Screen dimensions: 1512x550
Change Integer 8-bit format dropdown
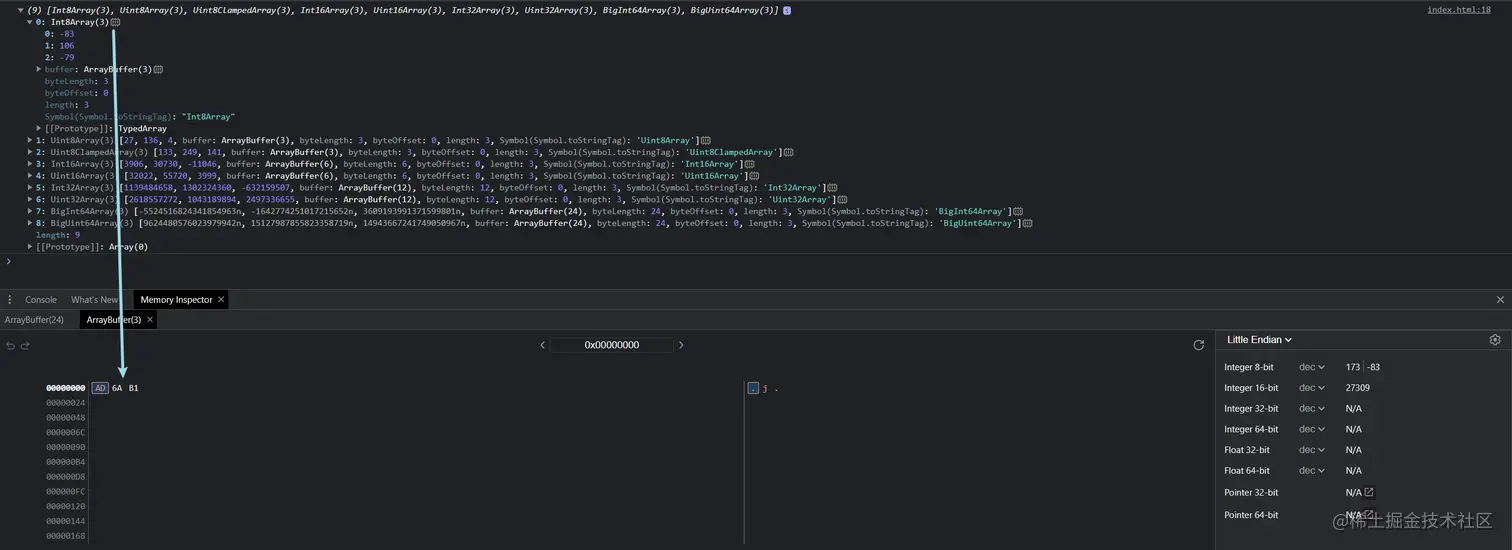point(1311,367)
